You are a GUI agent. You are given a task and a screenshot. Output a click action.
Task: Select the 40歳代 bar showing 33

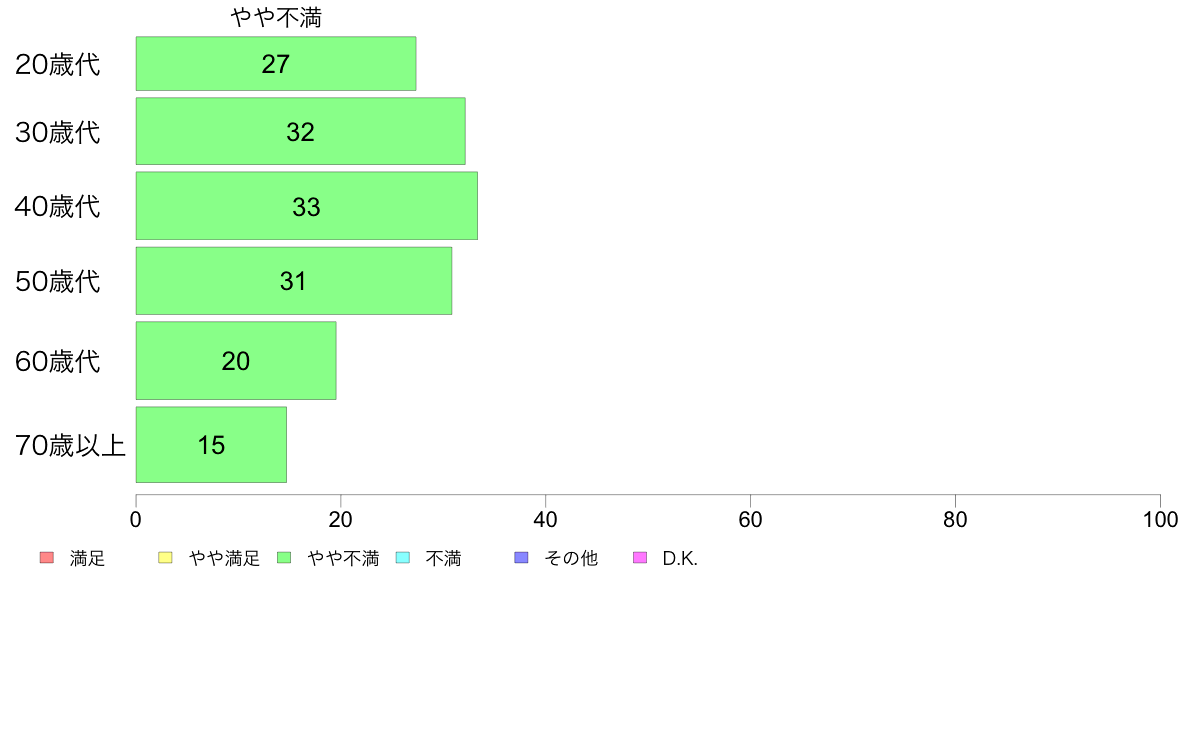click(x=307, y=205)
